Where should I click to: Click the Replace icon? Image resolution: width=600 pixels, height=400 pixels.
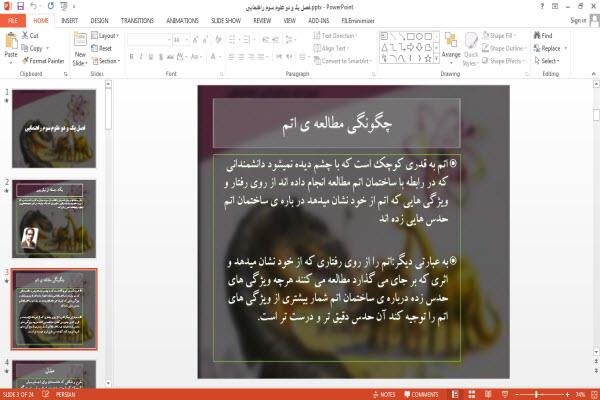tap(537, 48)
